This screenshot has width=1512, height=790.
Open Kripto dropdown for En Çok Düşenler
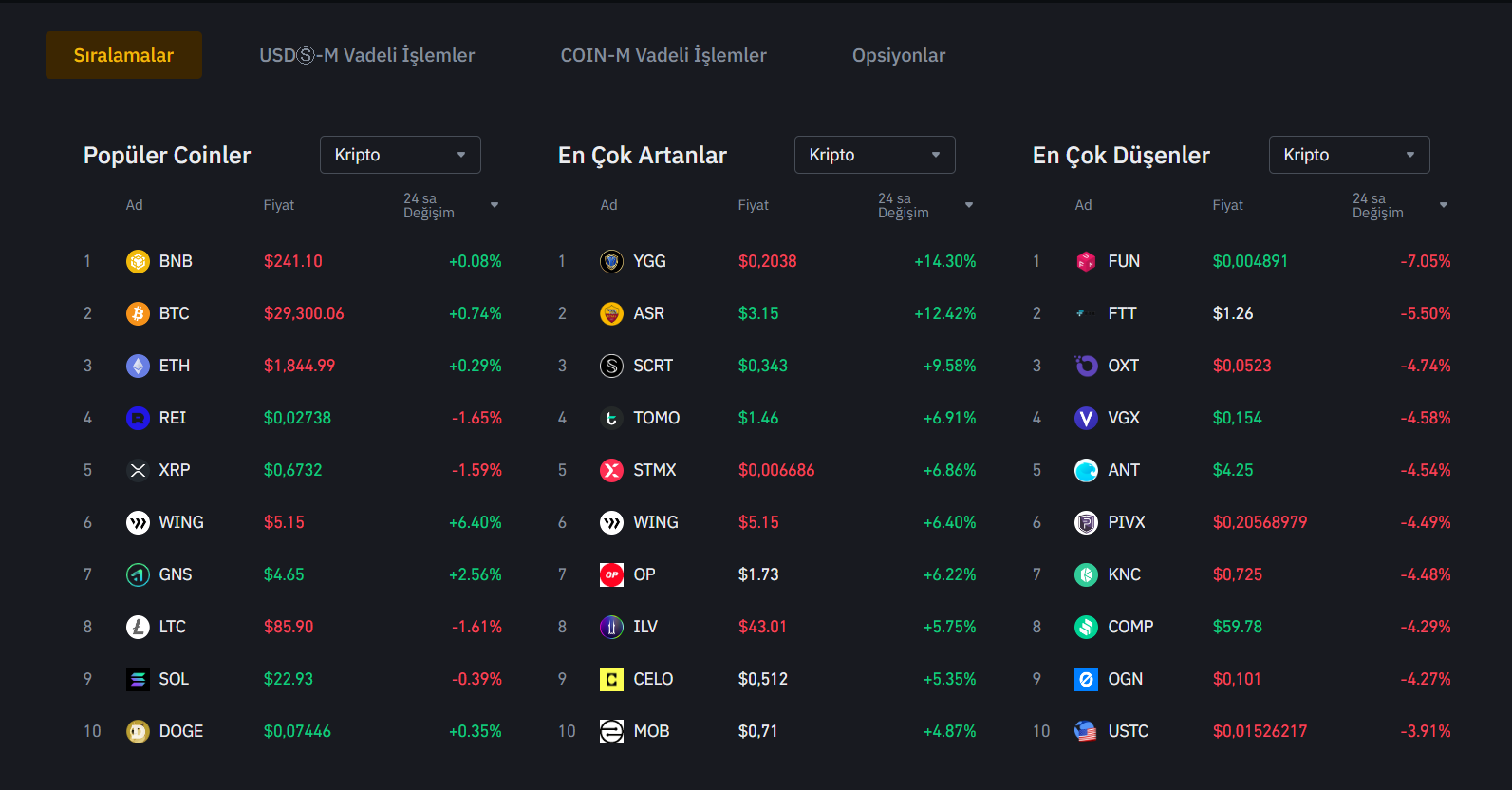coord(1349,155)
